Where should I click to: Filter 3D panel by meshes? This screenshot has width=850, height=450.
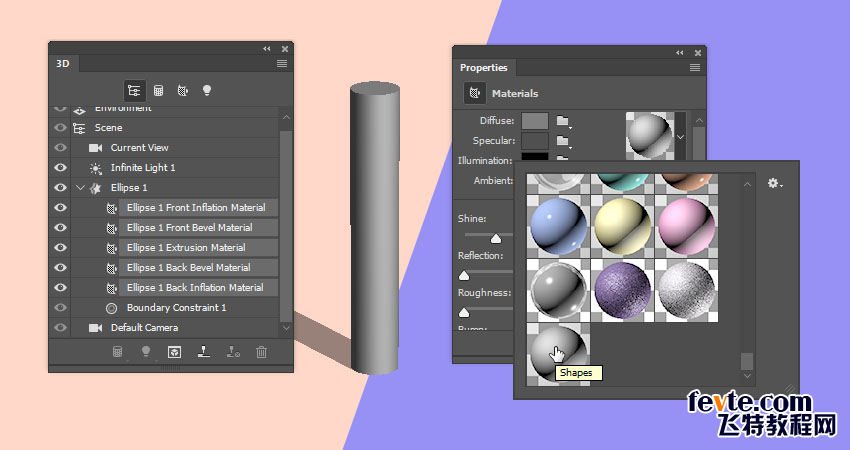(158, 90)
